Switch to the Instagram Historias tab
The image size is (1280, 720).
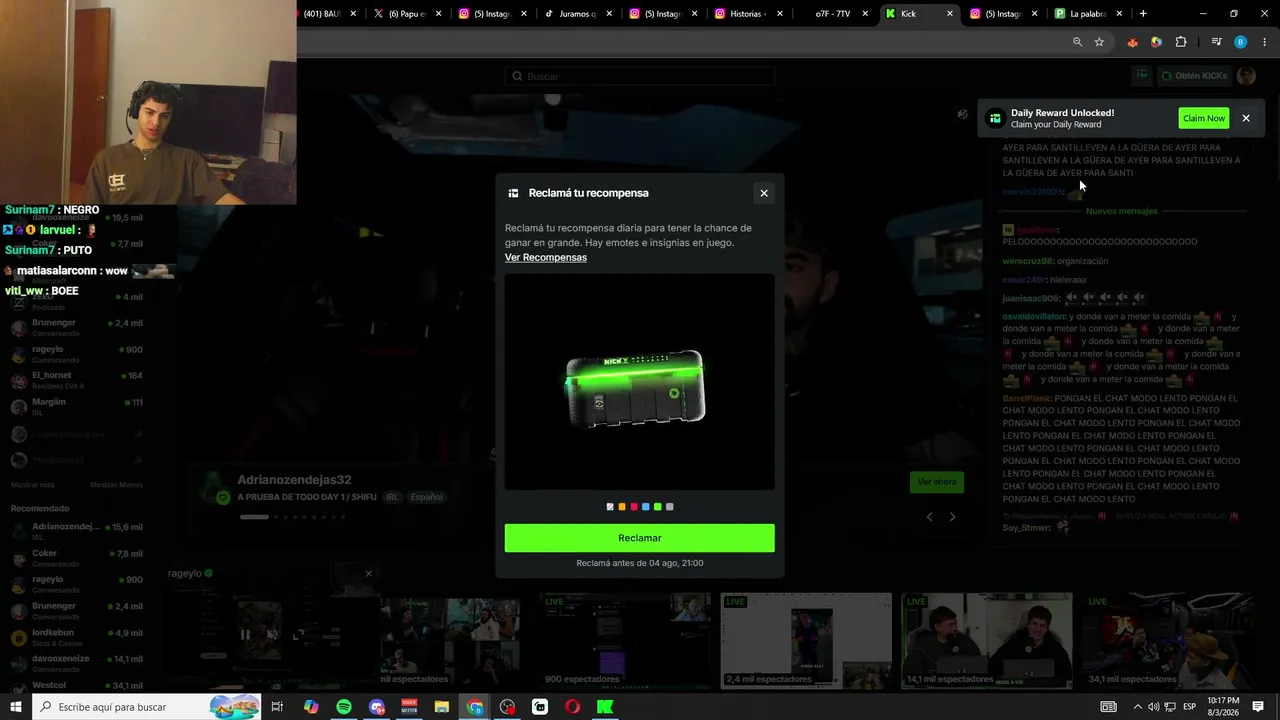coord(748,14)
